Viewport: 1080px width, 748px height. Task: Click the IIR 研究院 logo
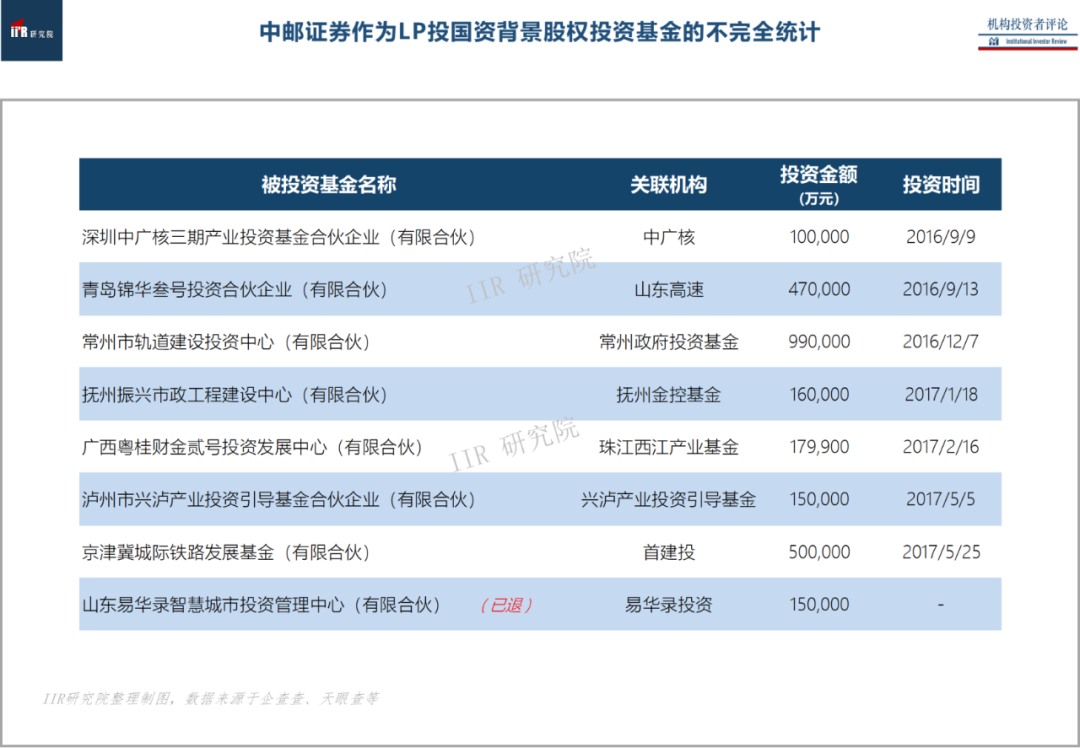32,30
